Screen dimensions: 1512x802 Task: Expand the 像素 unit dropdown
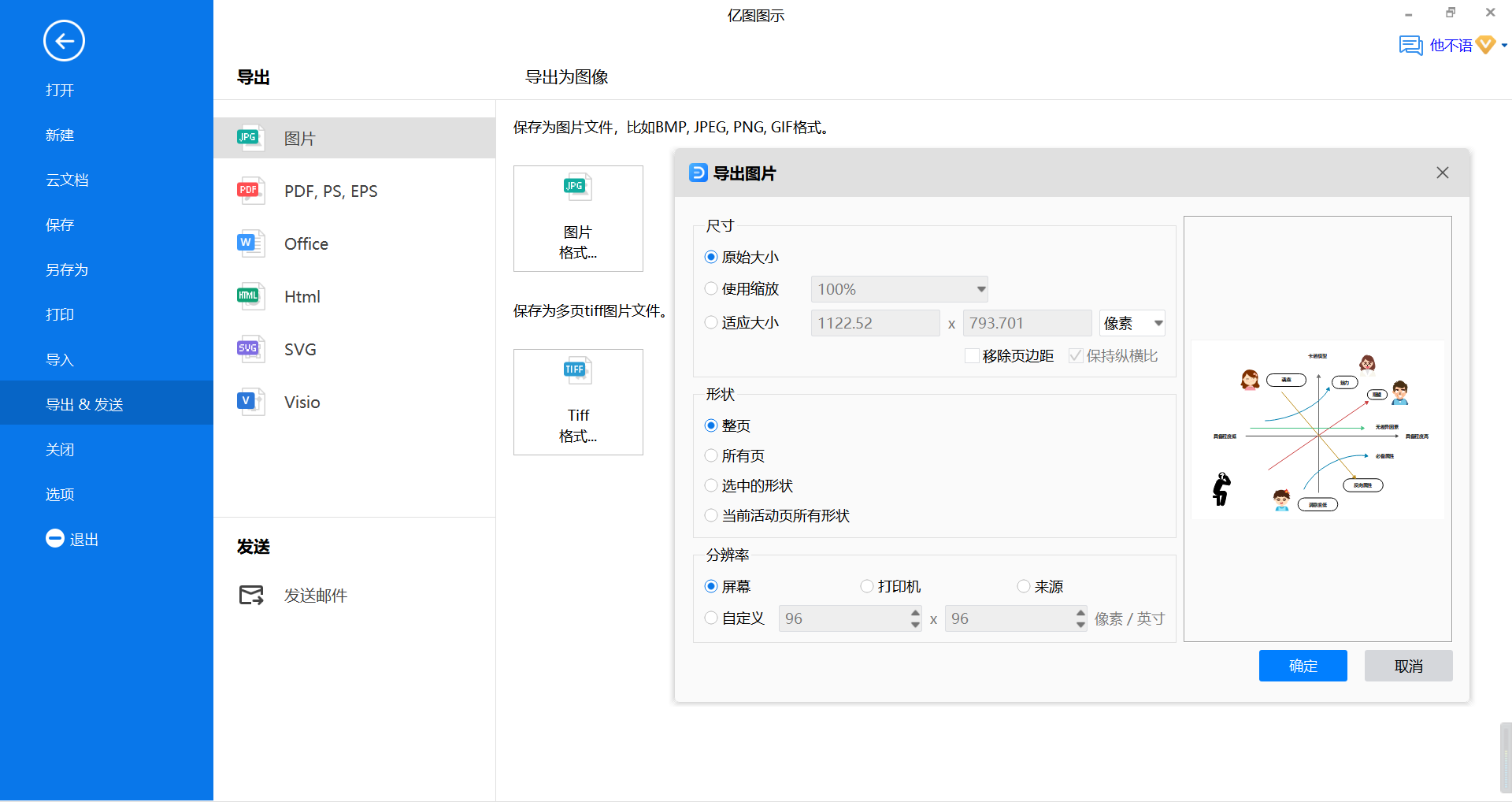tap(1132, 323)
